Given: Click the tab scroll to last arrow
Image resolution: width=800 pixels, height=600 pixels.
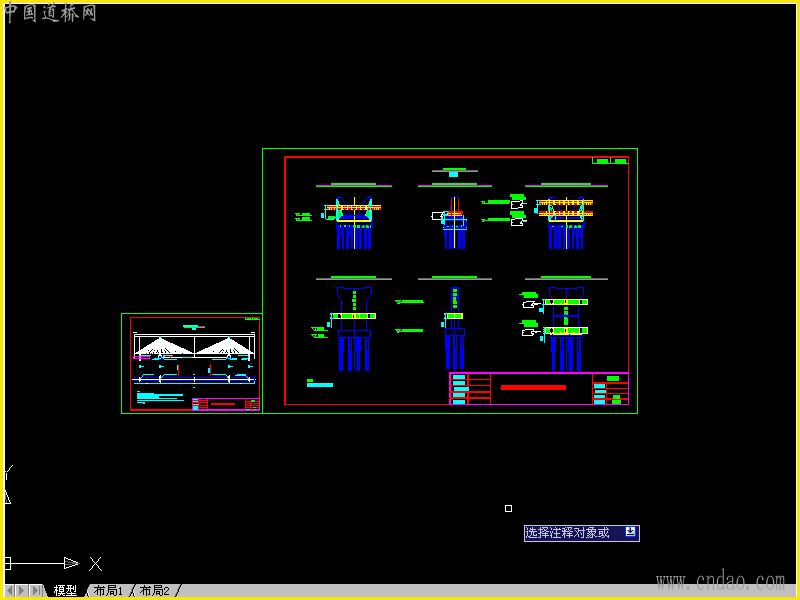Looking at the screenshot, I should point(36,591).
